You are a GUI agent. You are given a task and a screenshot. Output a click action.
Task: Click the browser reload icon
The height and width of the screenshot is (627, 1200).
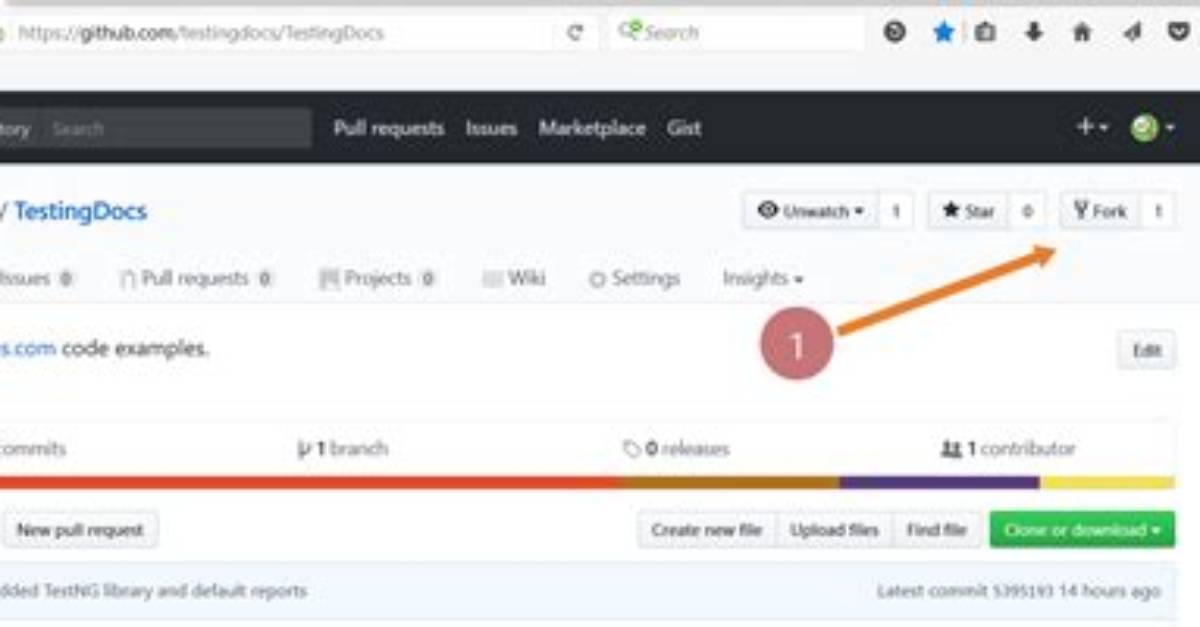coord(575,33)
